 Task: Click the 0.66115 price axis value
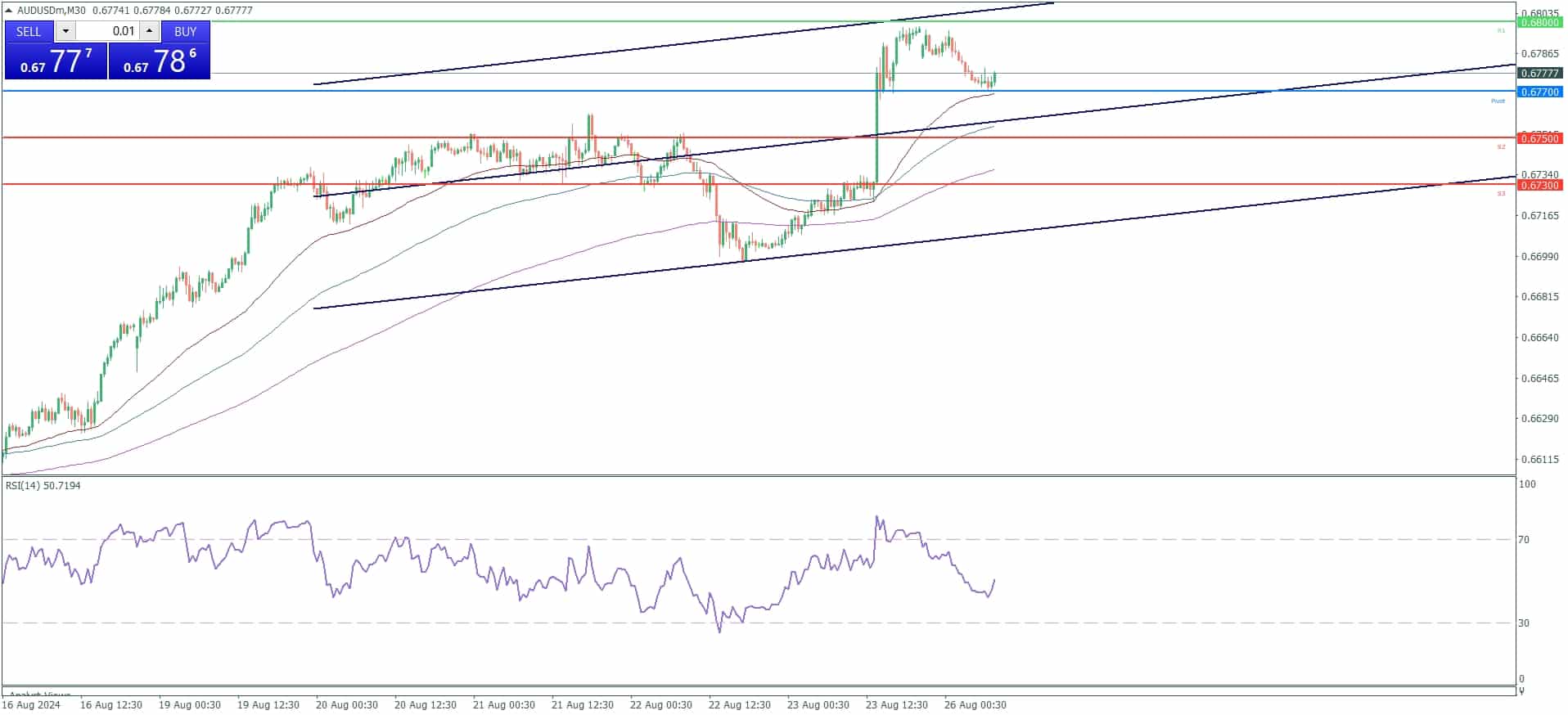[1539, 459]
